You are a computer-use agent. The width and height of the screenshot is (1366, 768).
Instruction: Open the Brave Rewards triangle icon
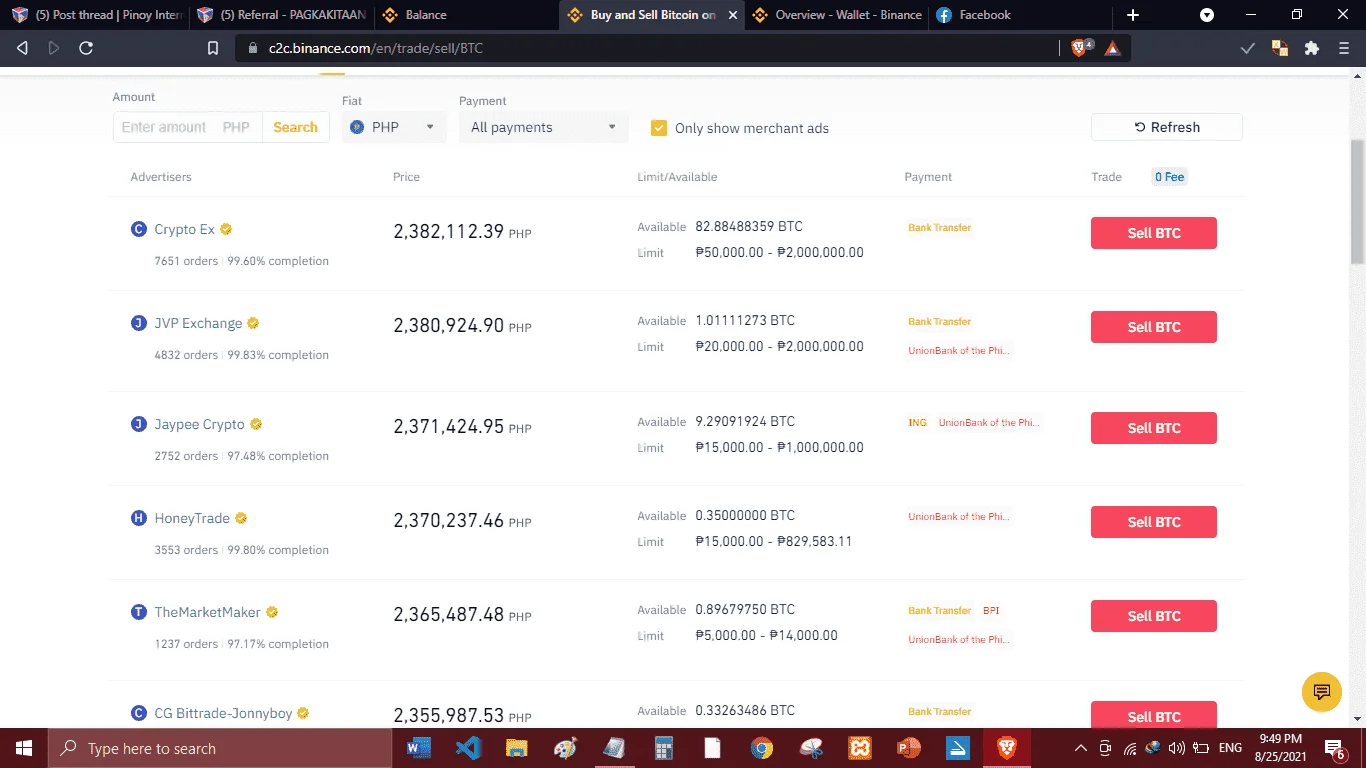point(1112,48)
